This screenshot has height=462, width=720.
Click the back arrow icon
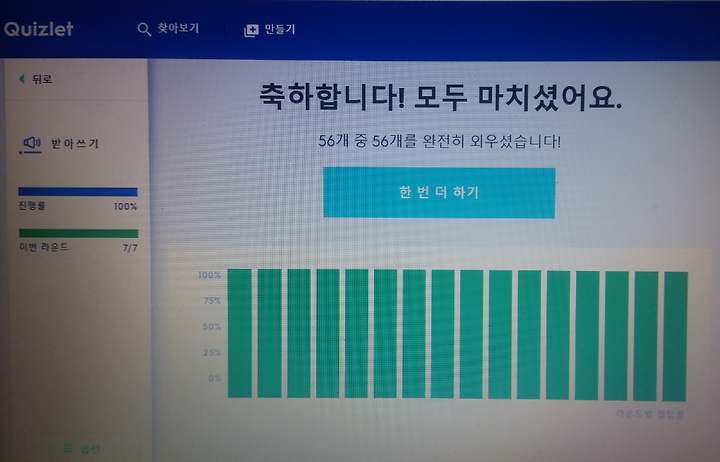(x=22, y=79)
